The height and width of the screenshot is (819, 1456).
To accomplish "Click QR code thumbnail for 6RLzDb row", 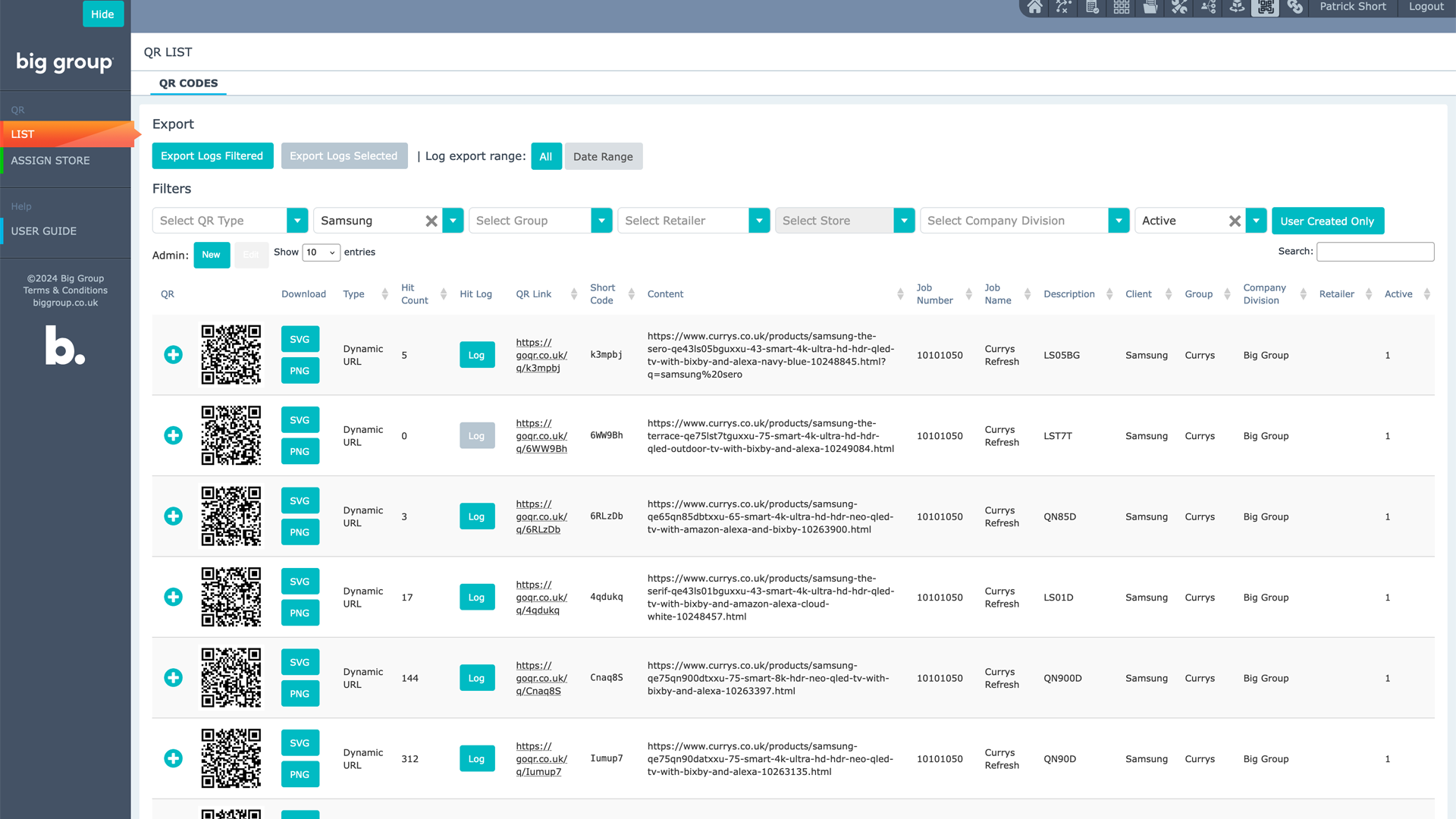I will click(x=231, y=516).
